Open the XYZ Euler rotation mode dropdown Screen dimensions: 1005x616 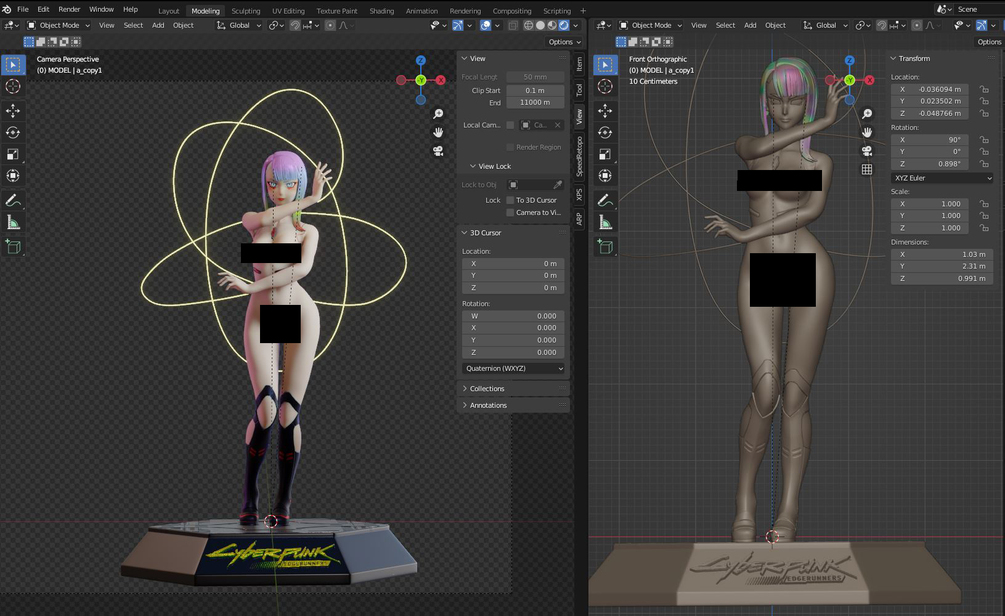(x=942, y=178)
